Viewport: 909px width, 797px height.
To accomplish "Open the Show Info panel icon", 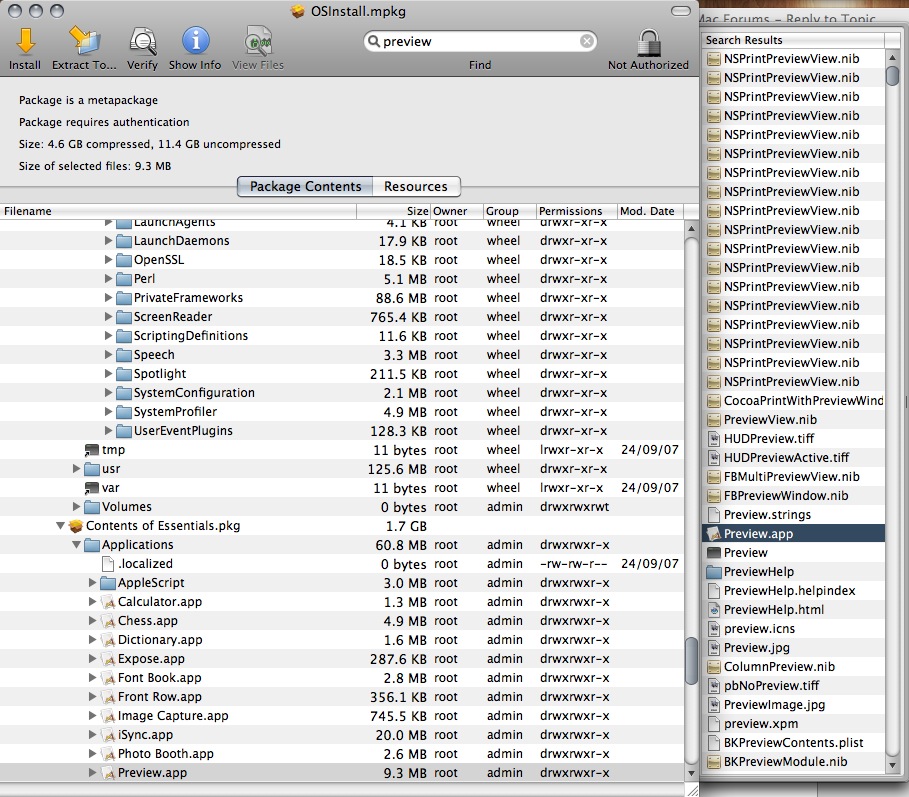I will pos(195,41).
